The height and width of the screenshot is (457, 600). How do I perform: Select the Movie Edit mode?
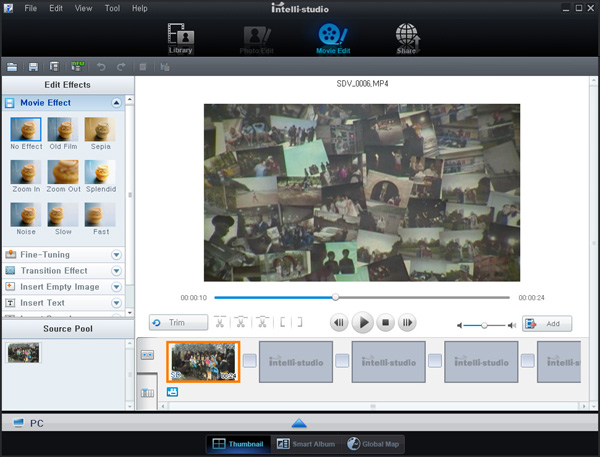333,39
